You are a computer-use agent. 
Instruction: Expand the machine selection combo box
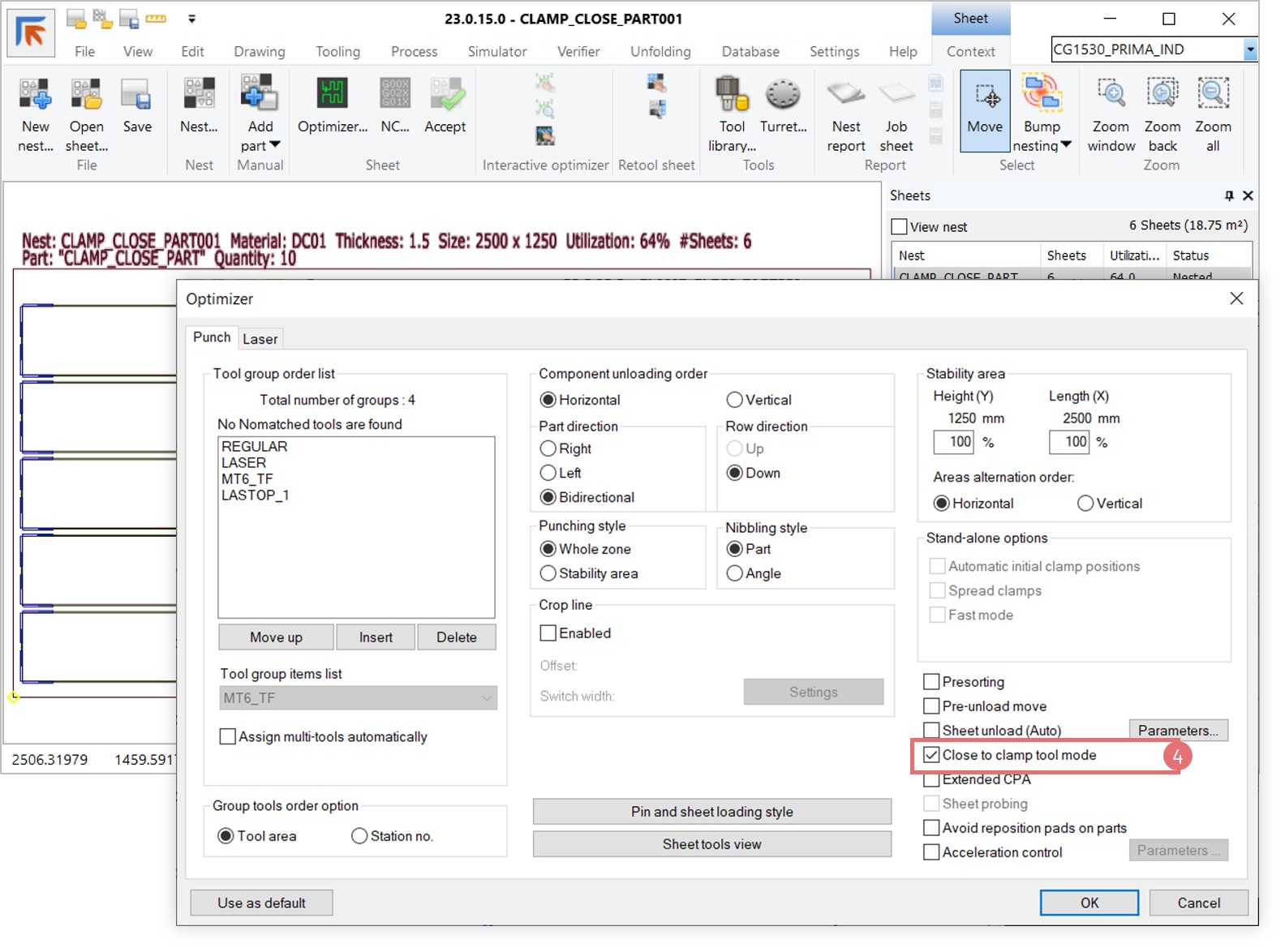pos(1249,49)
